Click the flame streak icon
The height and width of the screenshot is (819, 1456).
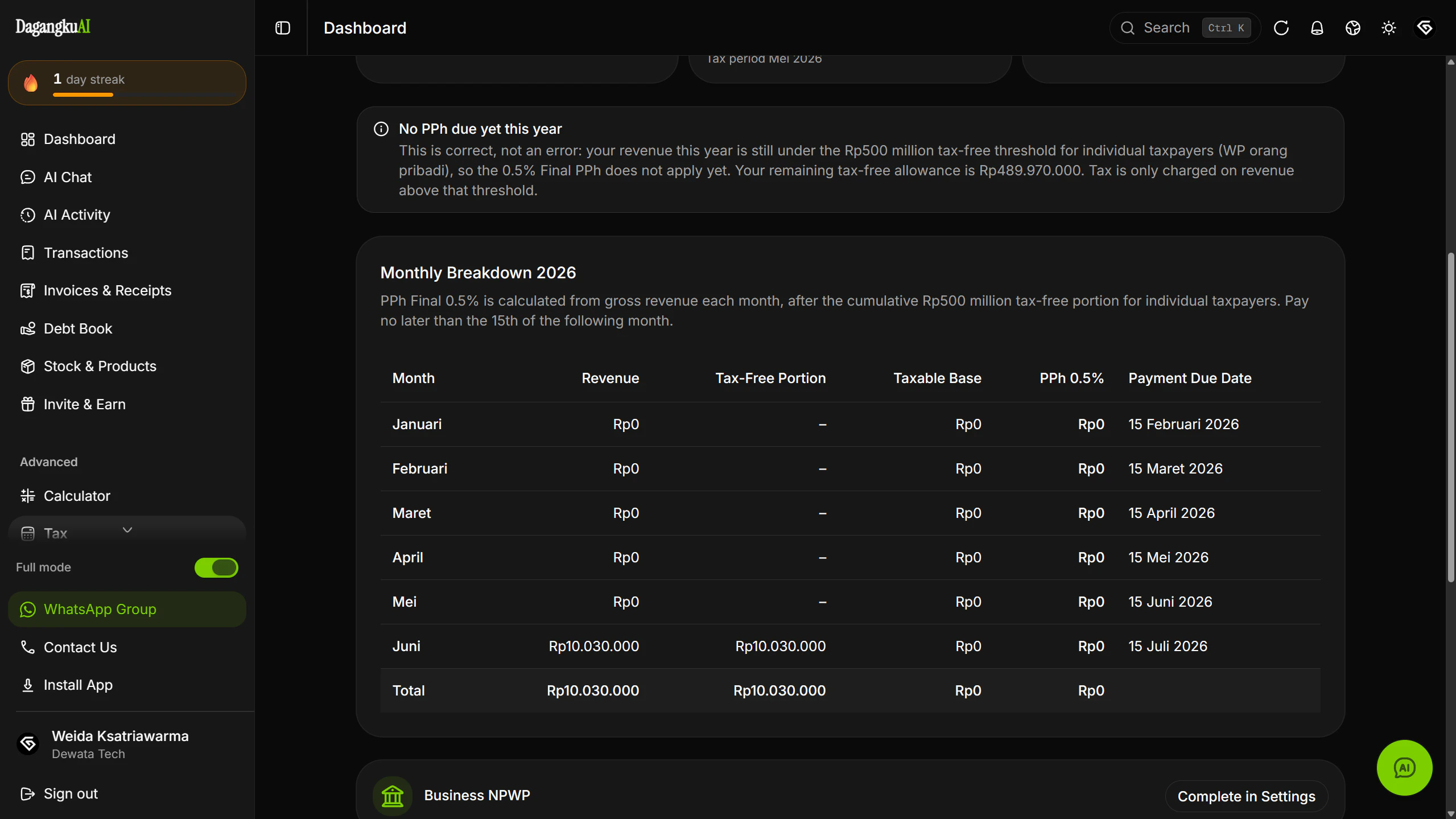31,83
